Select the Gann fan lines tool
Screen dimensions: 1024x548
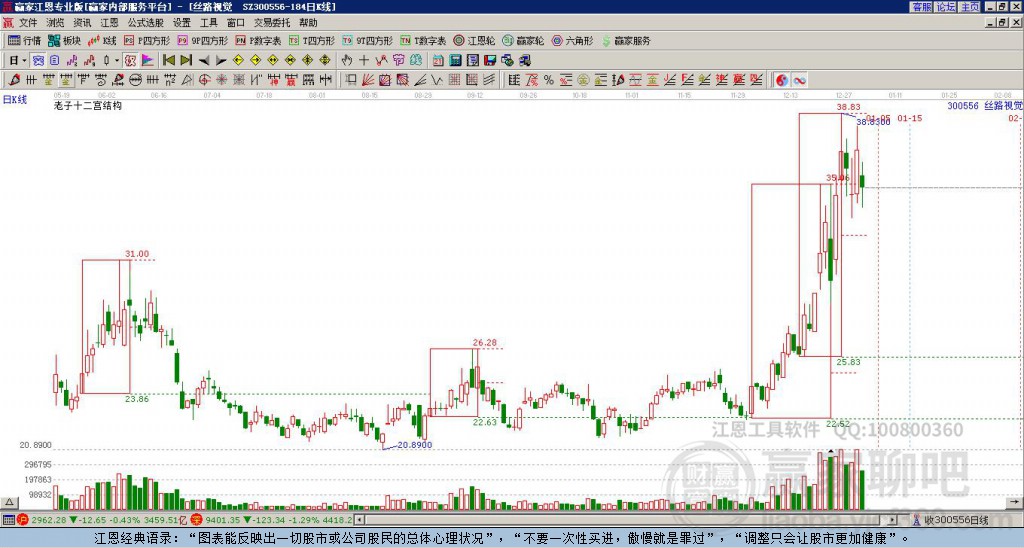[368, 80]
